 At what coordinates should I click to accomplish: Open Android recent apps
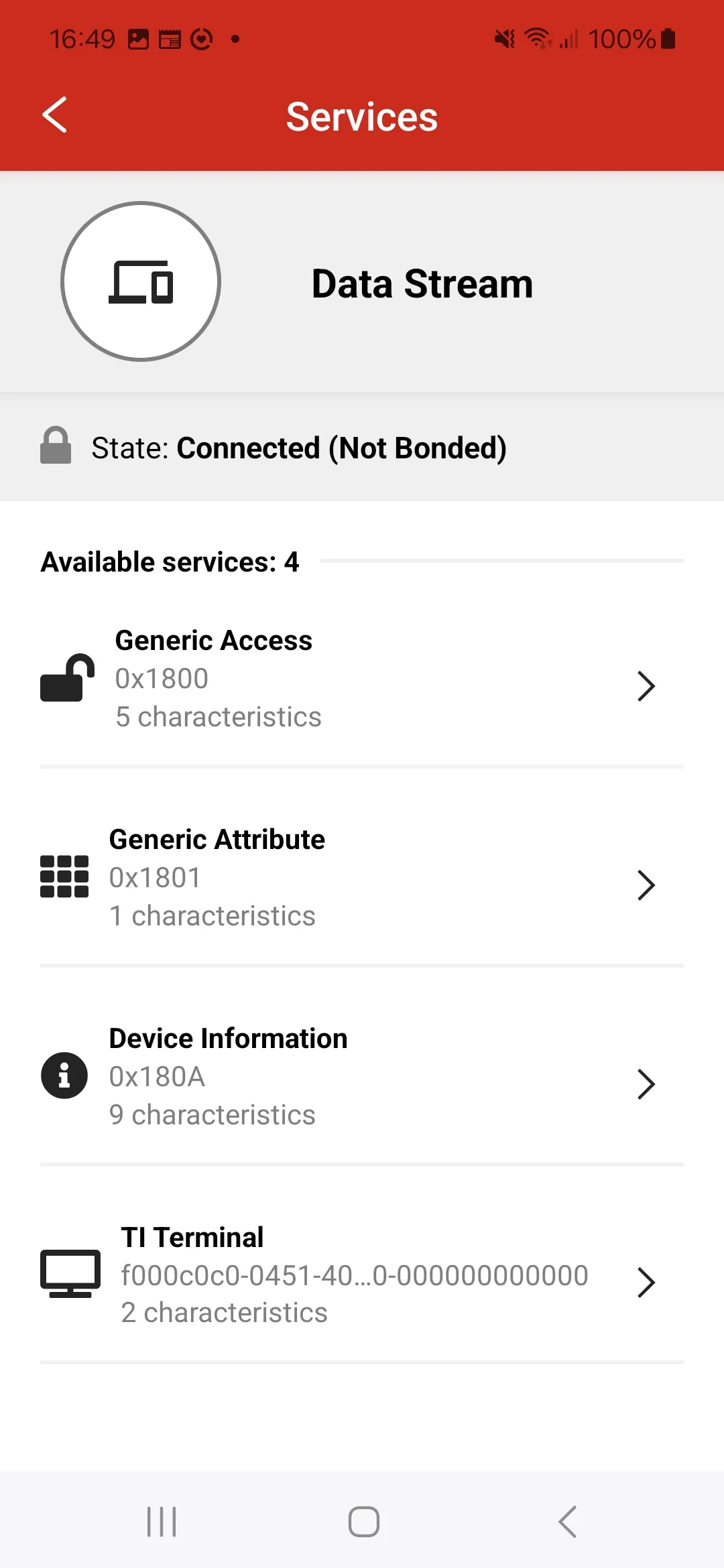162,1521
